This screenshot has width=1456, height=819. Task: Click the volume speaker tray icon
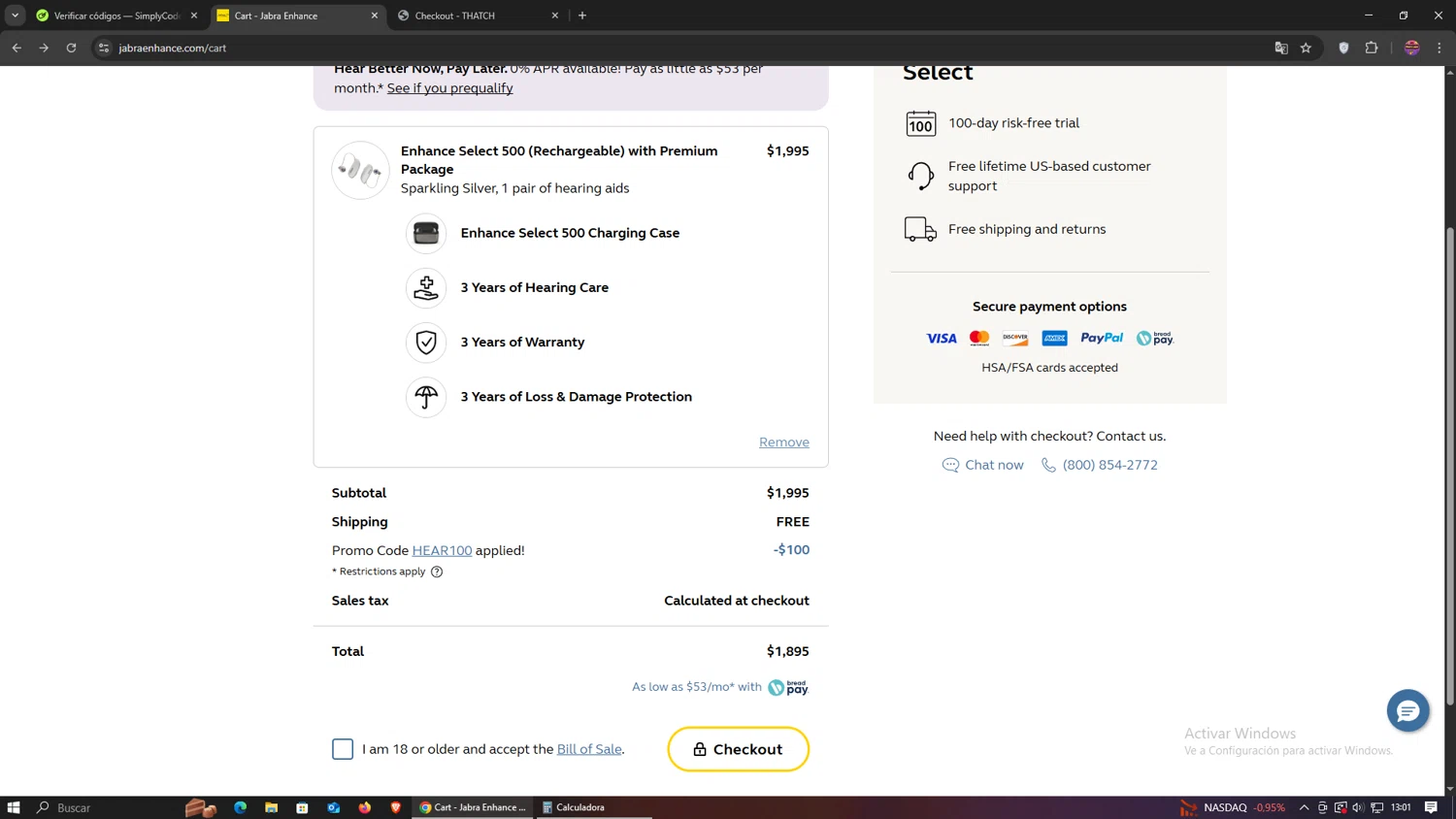pos(1358,807)
